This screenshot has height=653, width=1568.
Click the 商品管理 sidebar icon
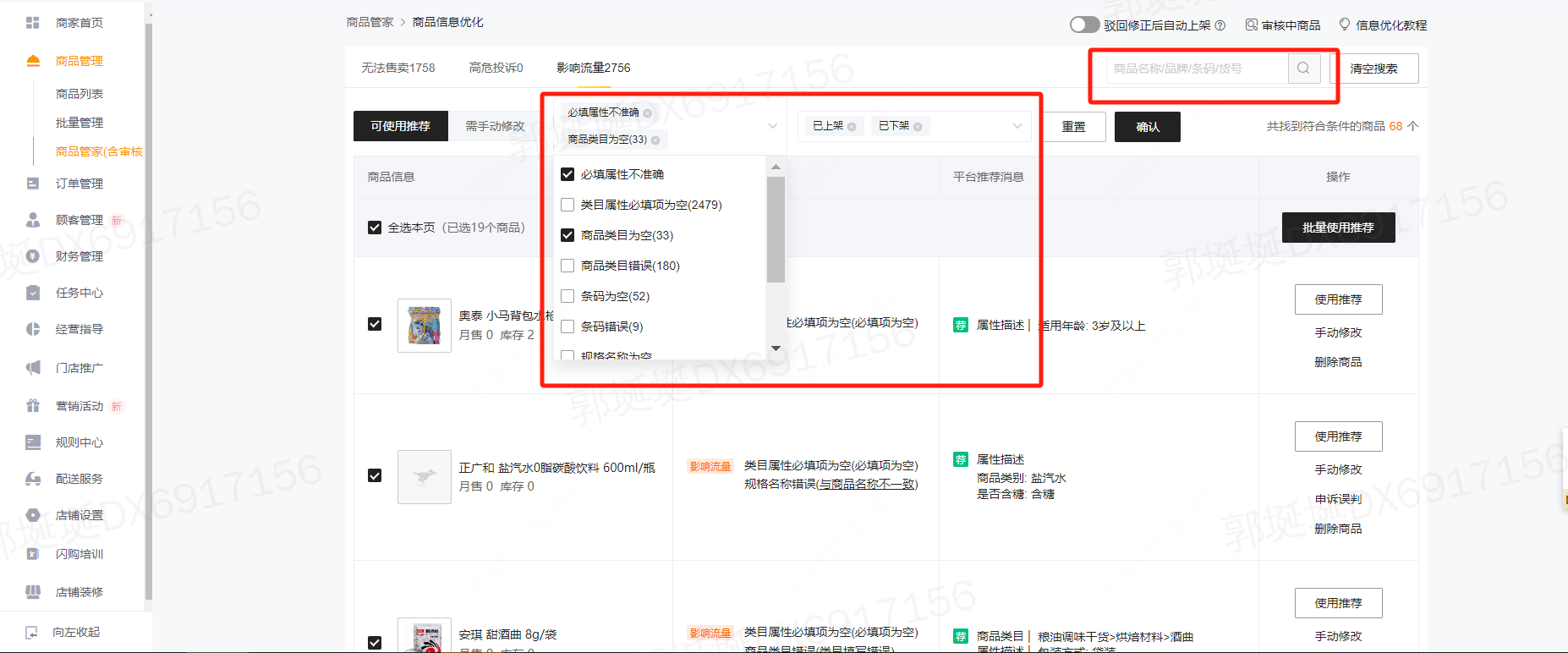click(33, 61)
